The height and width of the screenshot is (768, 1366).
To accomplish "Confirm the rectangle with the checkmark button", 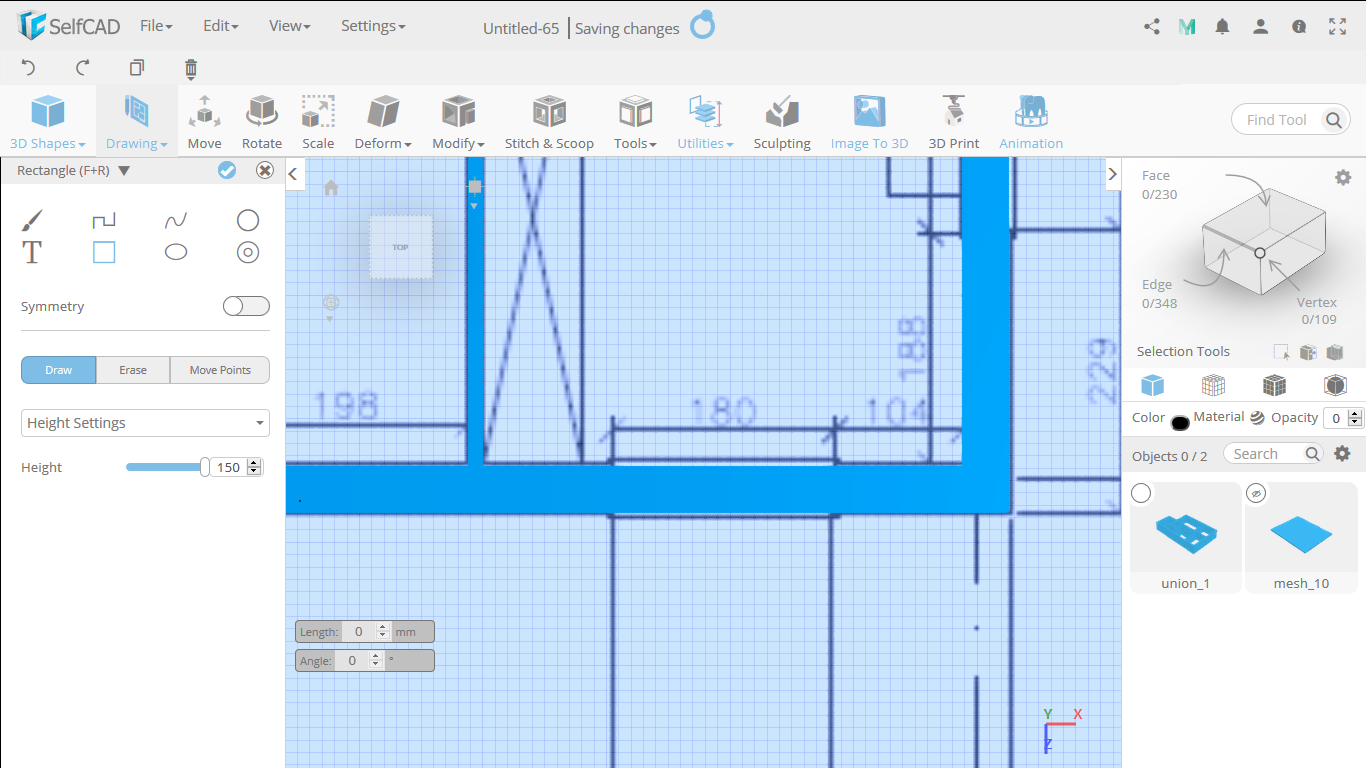I will pos(227,170).
